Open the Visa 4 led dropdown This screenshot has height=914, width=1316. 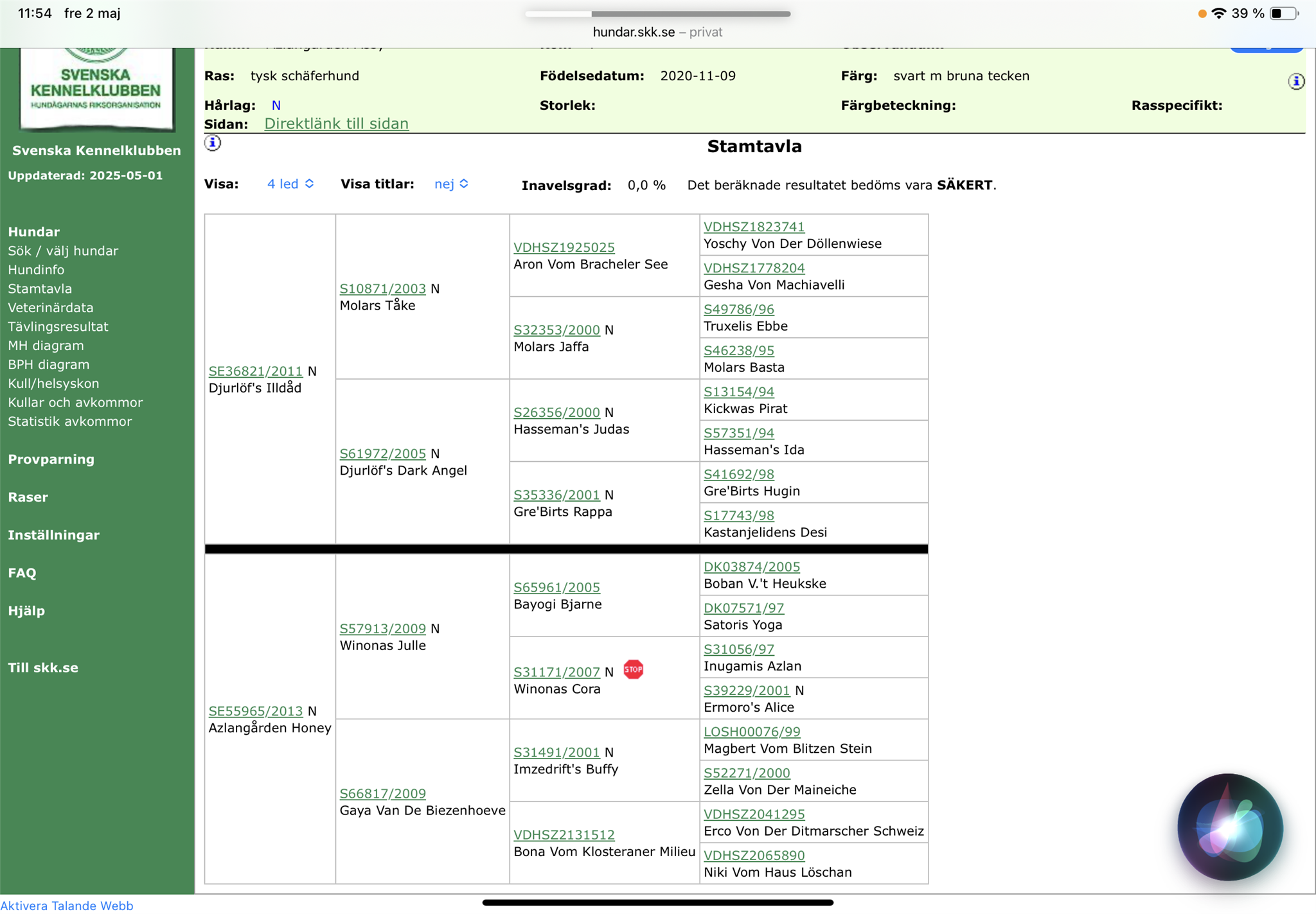(290, 184)
